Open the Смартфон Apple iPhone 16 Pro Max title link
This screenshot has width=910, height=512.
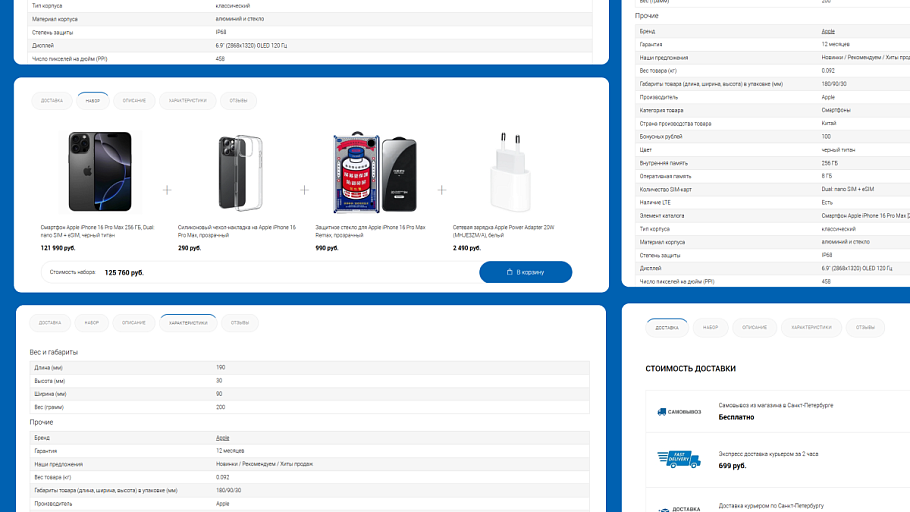(x=97, y=230)
